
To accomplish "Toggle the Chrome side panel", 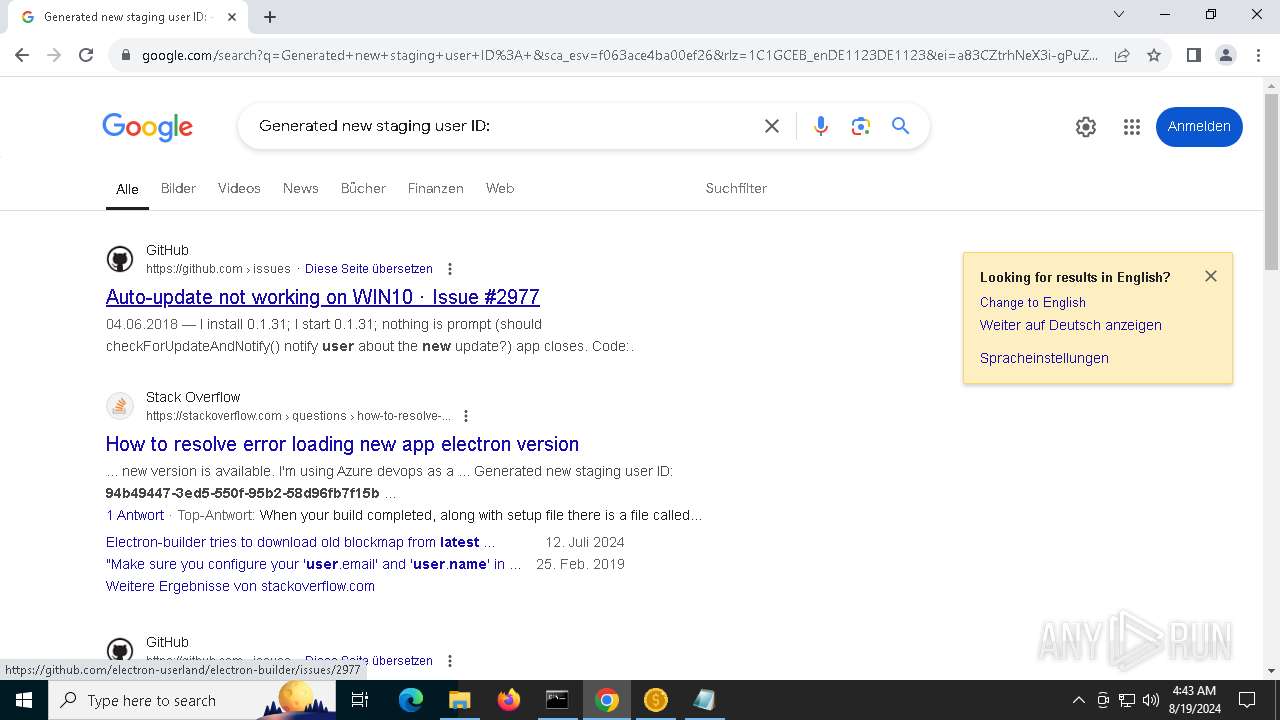I will 1193,55.
